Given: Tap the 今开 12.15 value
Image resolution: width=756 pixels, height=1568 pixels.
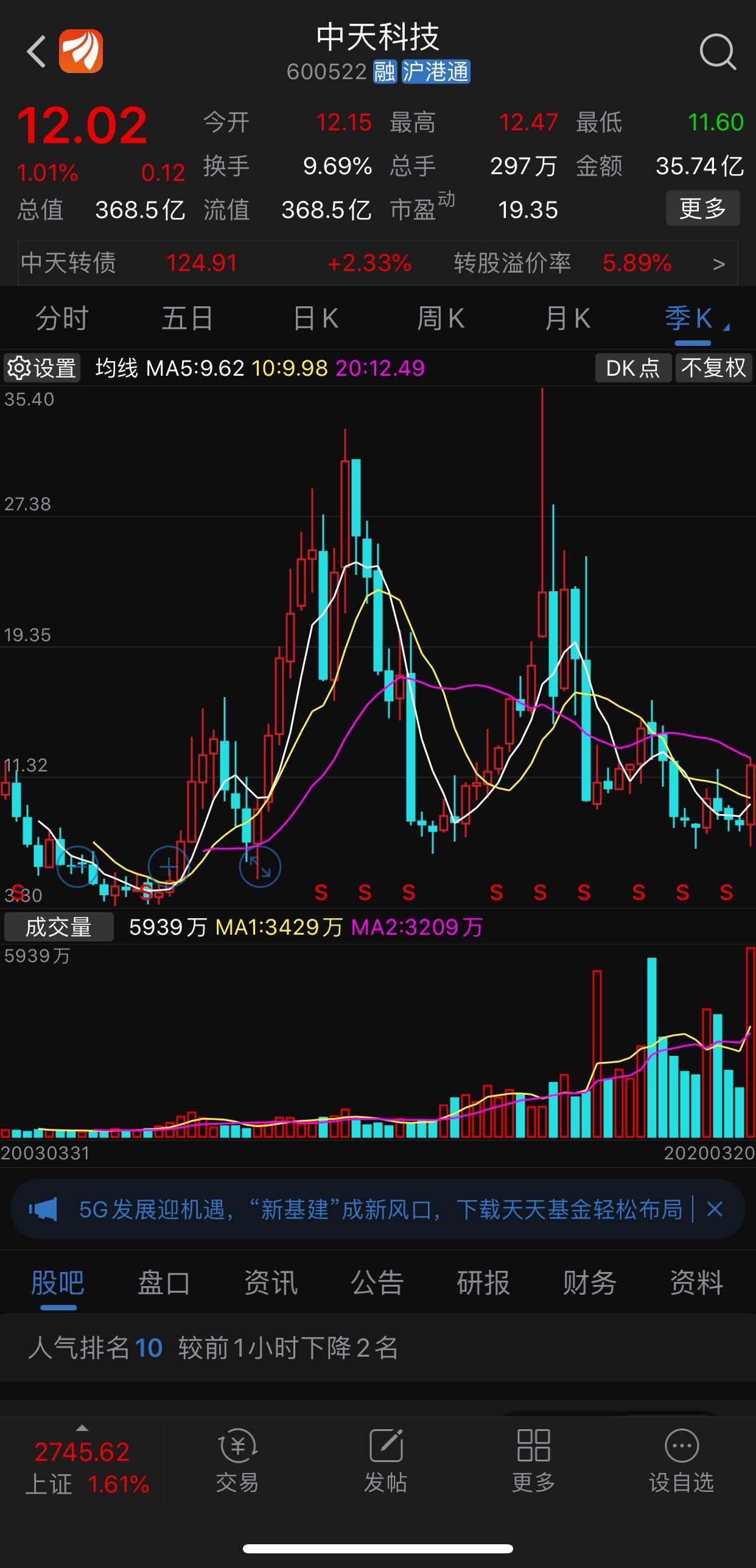Looking at the screenshot, I should coord(344,123).
